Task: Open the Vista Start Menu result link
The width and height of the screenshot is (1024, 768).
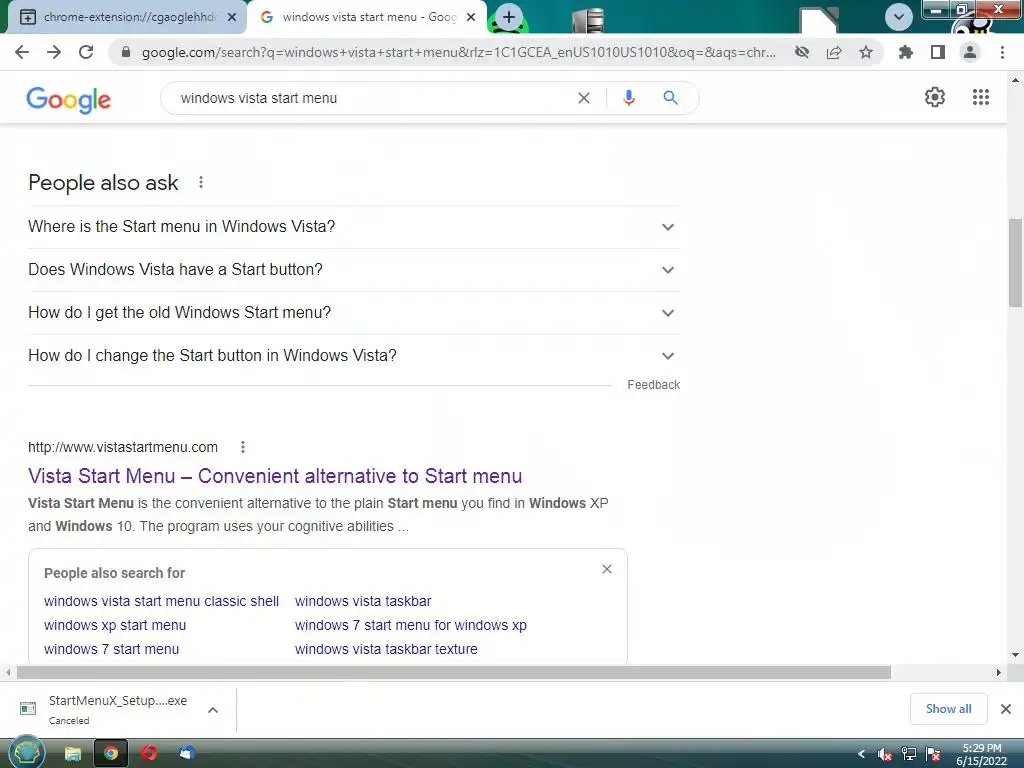Action: 275,476
